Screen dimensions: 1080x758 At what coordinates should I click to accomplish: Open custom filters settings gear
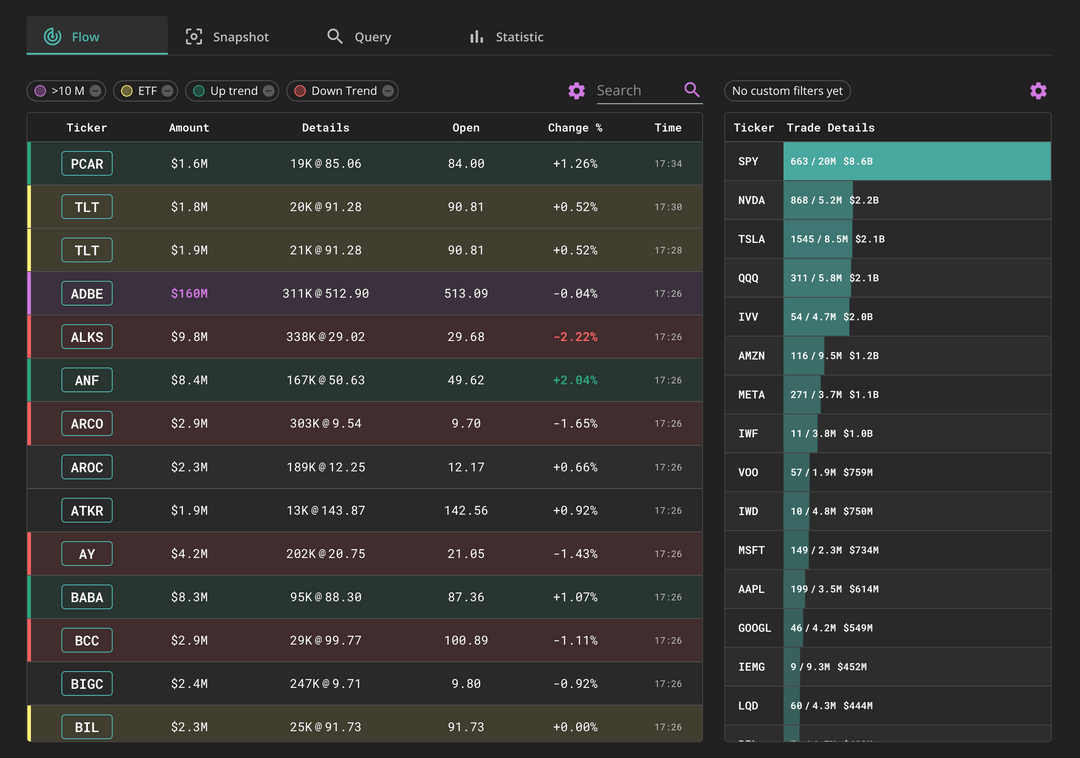tap(1038, 91)
